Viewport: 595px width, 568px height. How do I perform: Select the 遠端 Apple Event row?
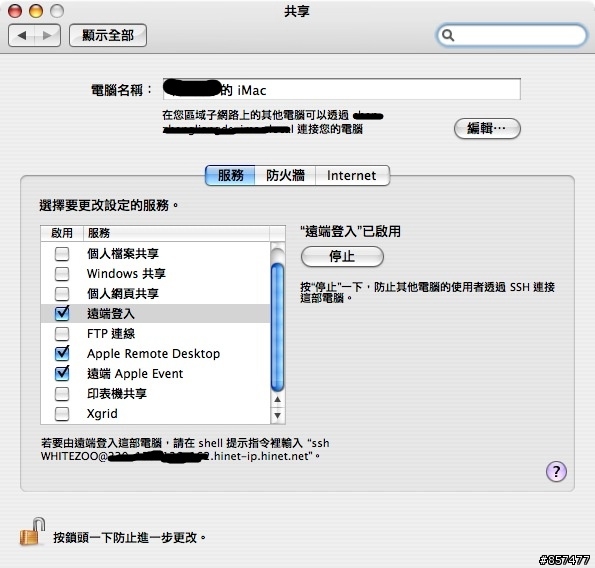pos(155,374)
